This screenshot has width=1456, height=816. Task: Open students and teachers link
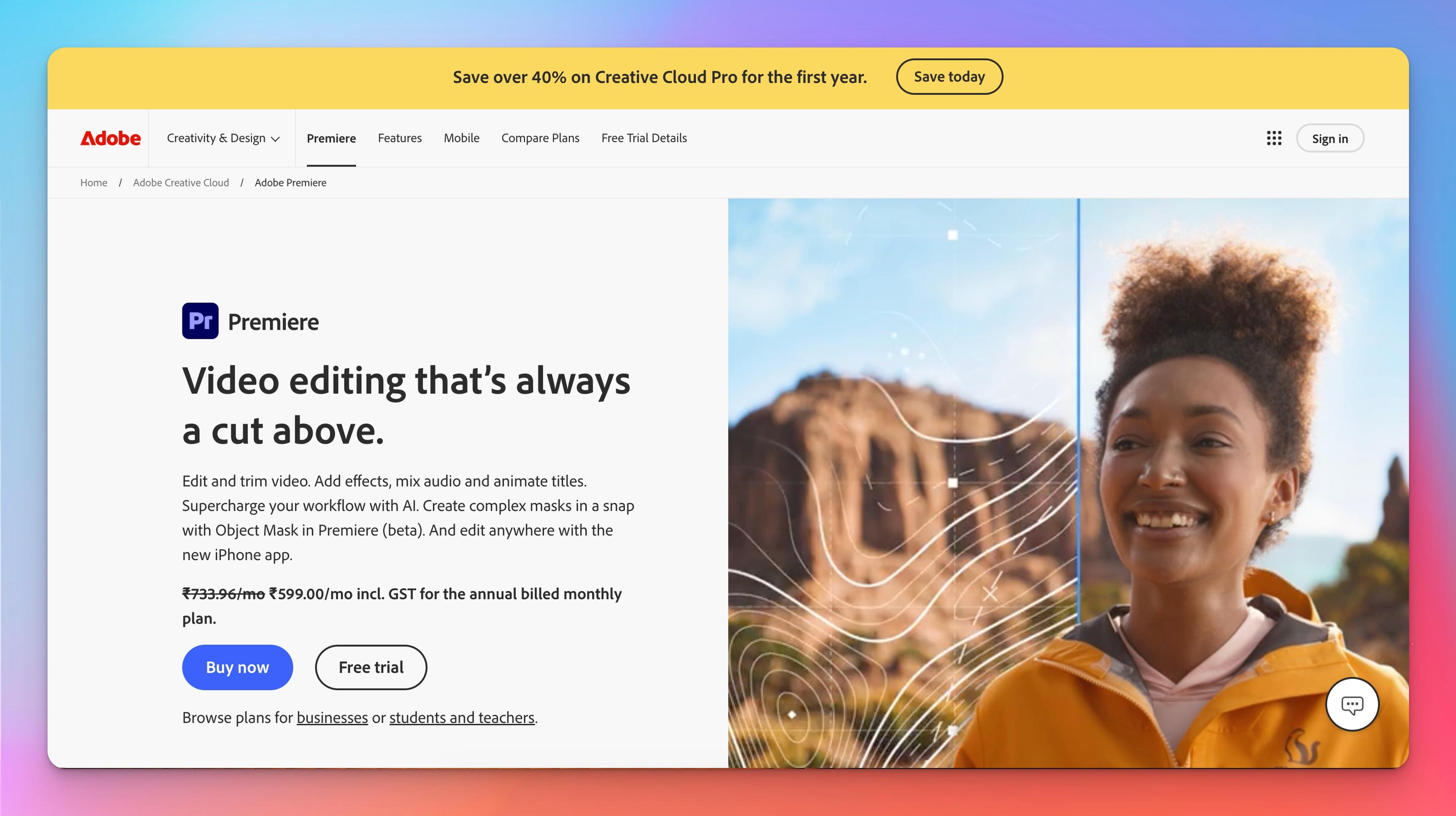click(462, 718)
